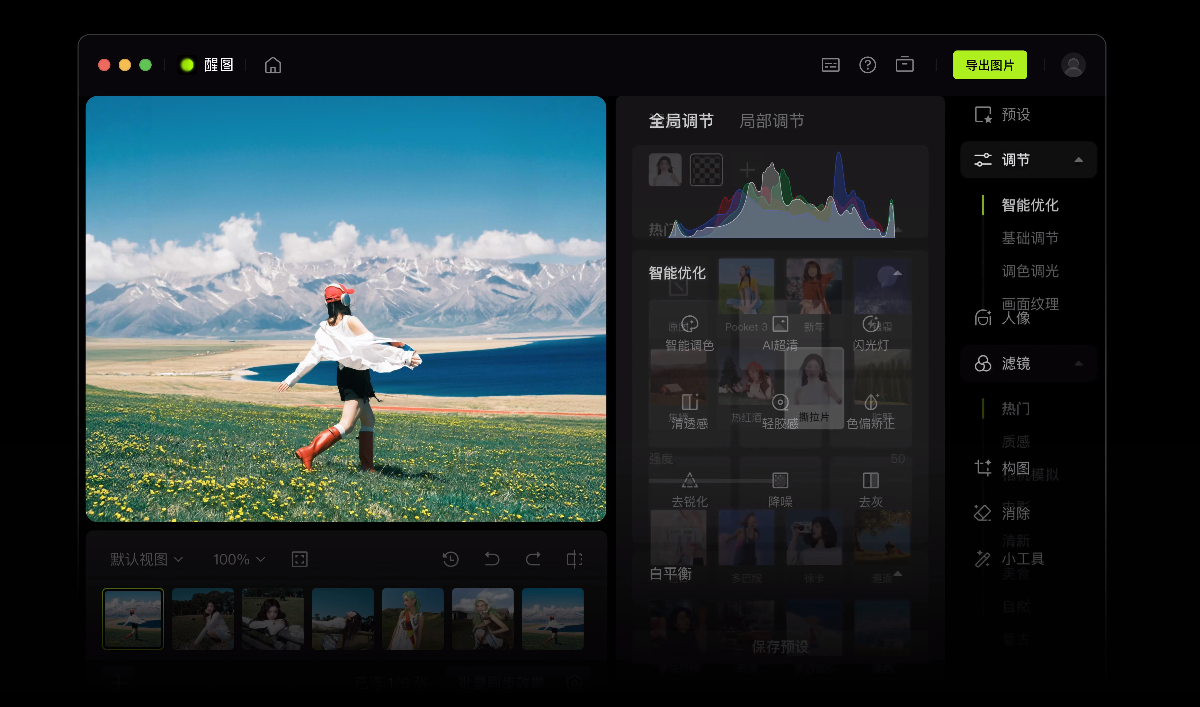Open the 预设 presets section
The height and width of the screenshot is (707, 1200).
tap(1003, 115)
